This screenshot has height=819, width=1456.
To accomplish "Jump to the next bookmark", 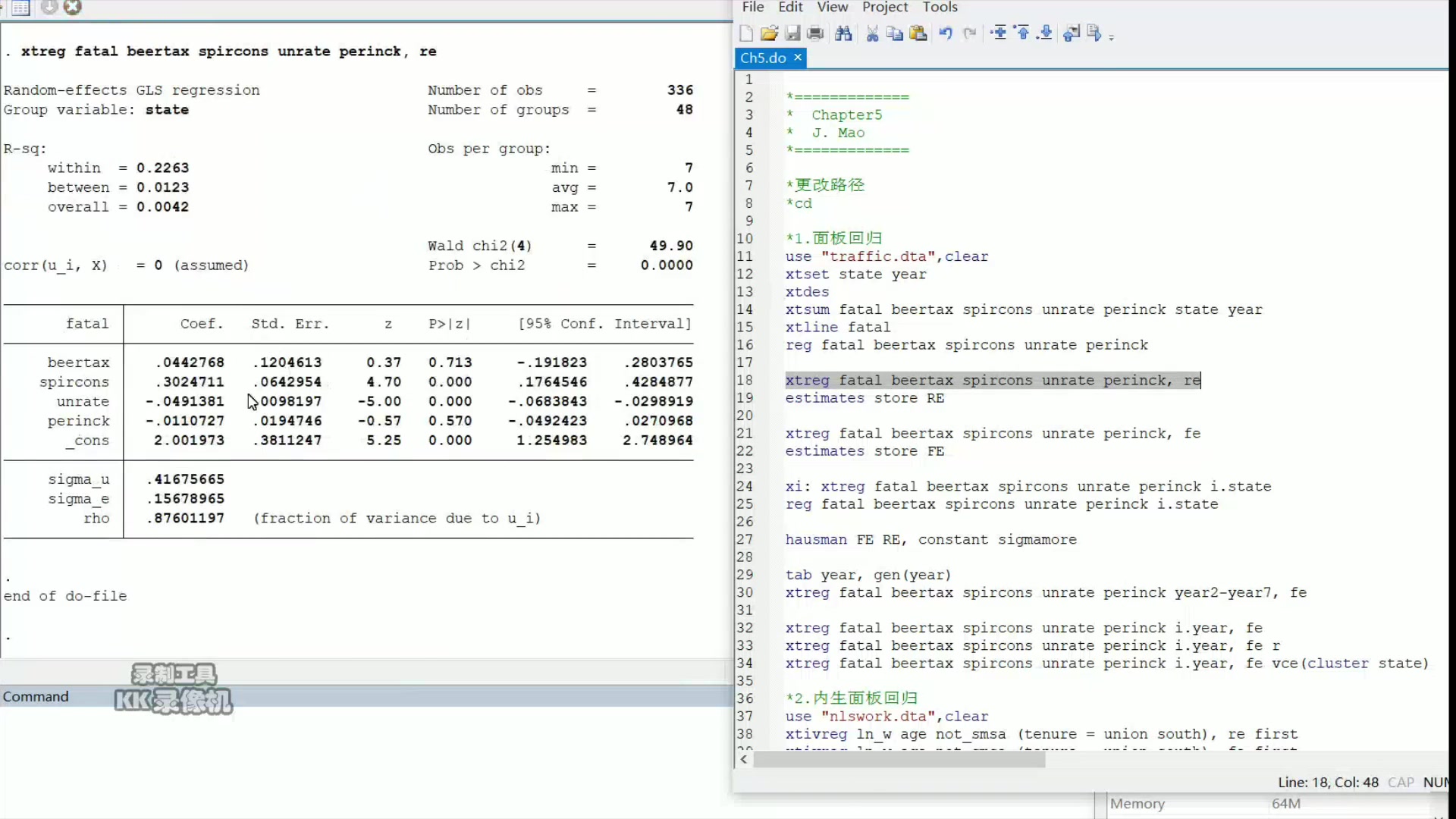I will click(1045, 33).
